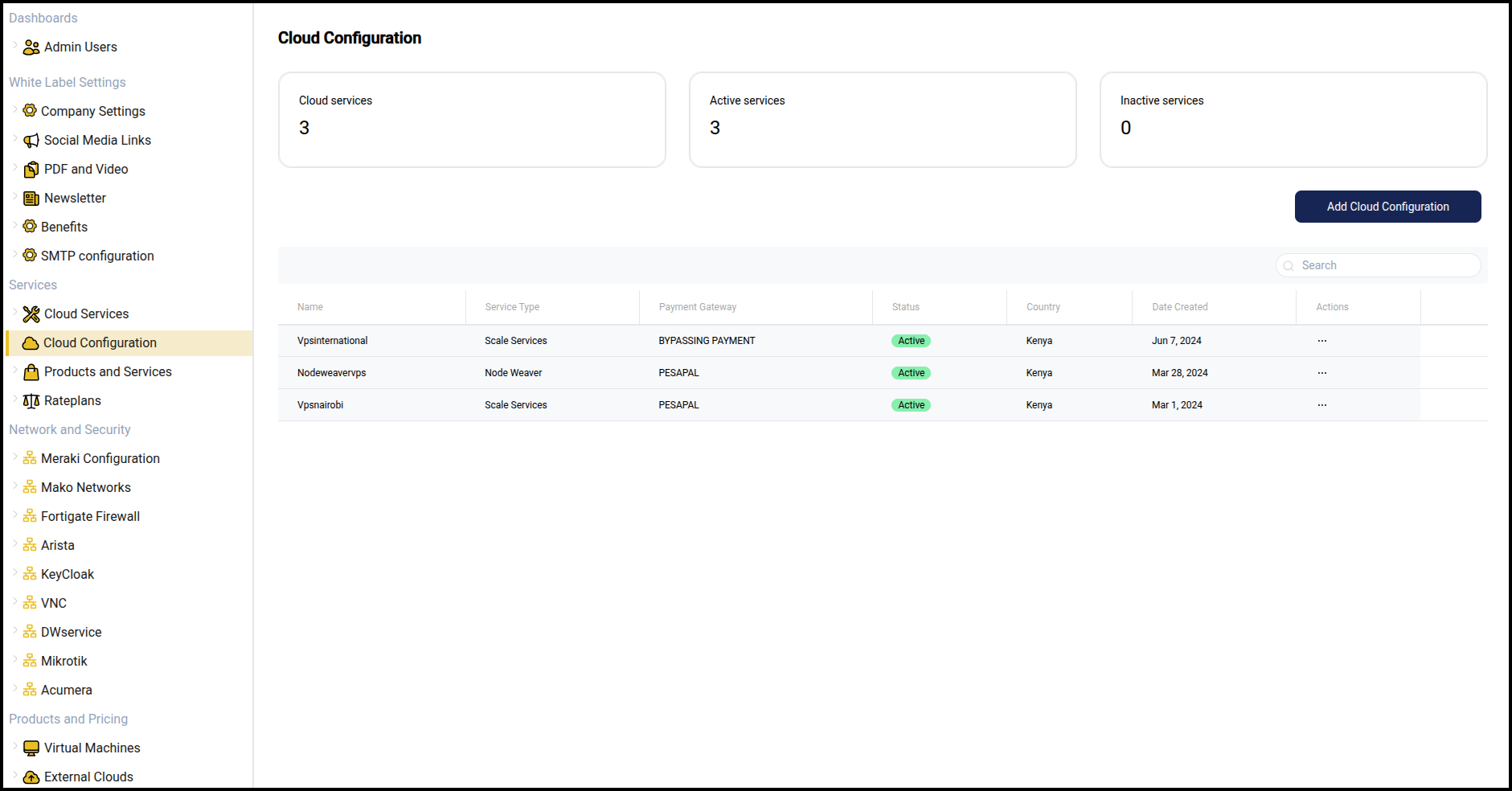Viewport: 1512px width, 791px height.
Task: Click the PDF and Video document icon
Action: point(31,170)
